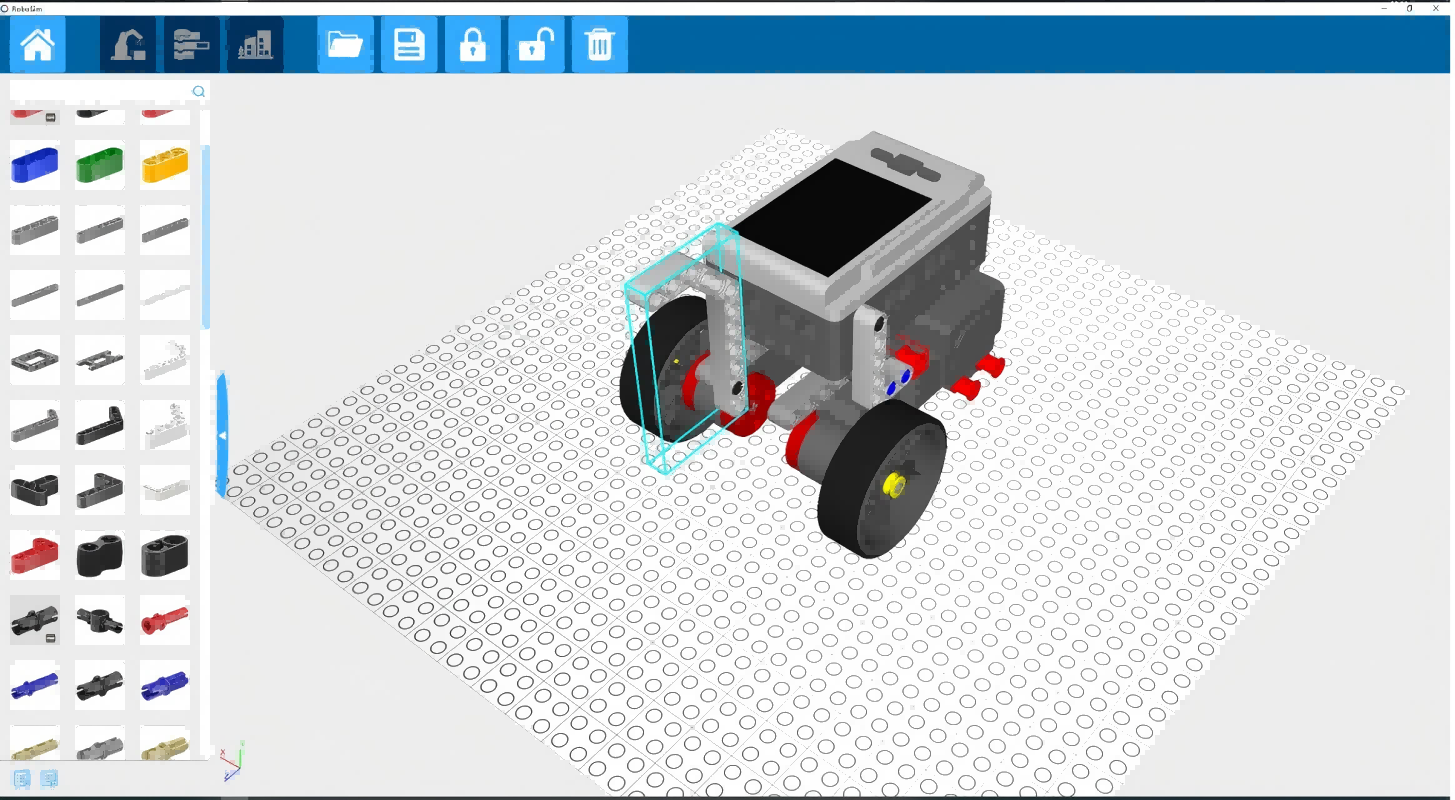Image resolution: width=1455 pixels, height=800 pixels.
Task: Open the city scene mode
Action: point(255,45)
